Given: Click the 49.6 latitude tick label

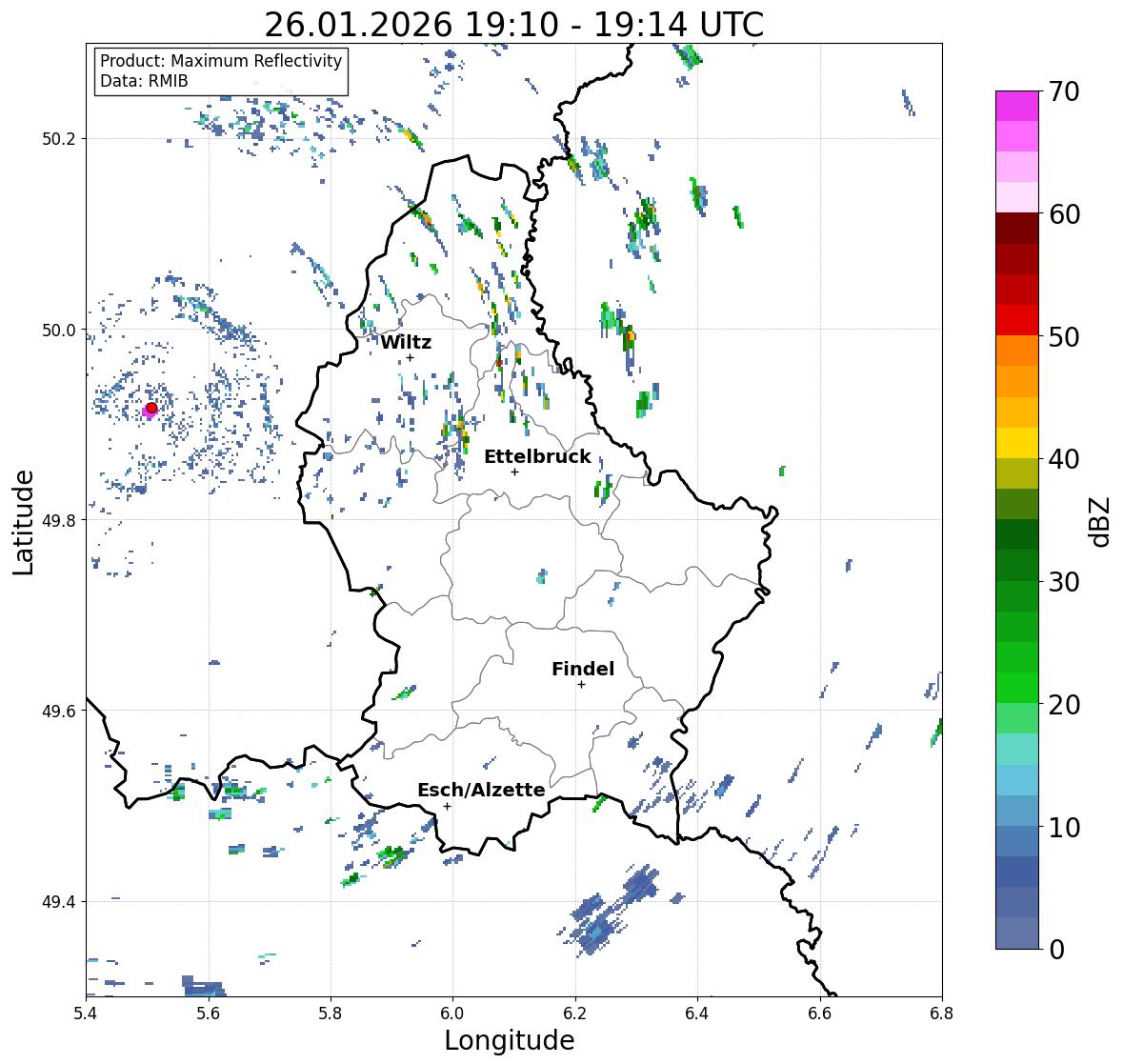Looking at the screenshot, I should tap(59, 711).
